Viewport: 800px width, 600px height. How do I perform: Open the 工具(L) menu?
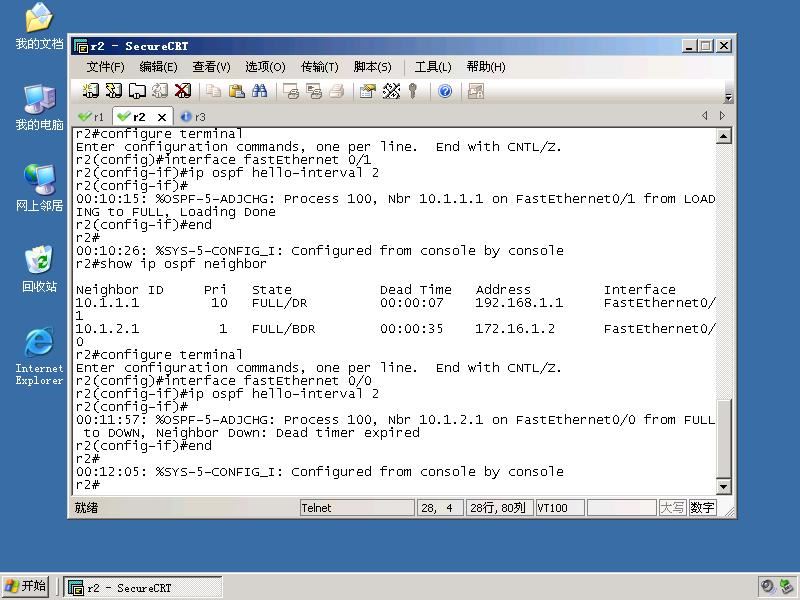pos(433,67)
